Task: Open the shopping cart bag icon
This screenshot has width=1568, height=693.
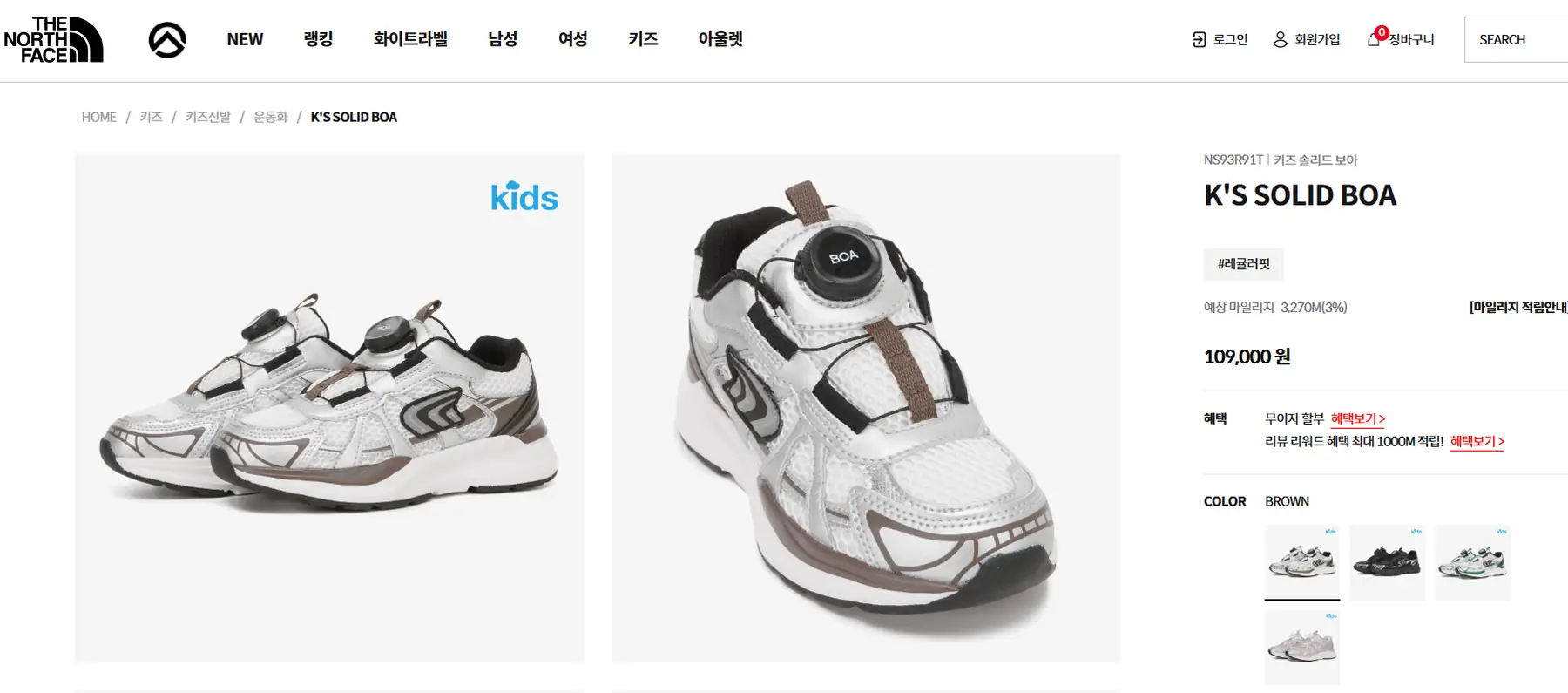Action: click(1374, 38)
